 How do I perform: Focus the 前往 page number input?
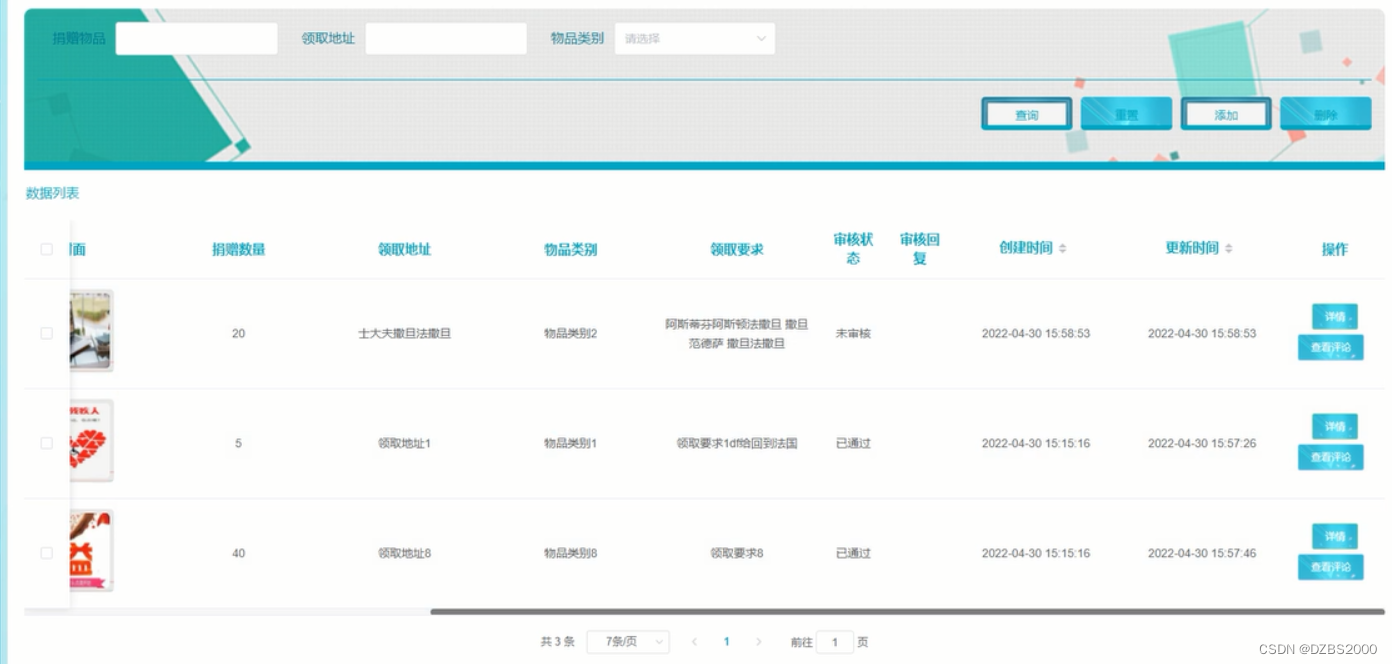coord(835,642)
